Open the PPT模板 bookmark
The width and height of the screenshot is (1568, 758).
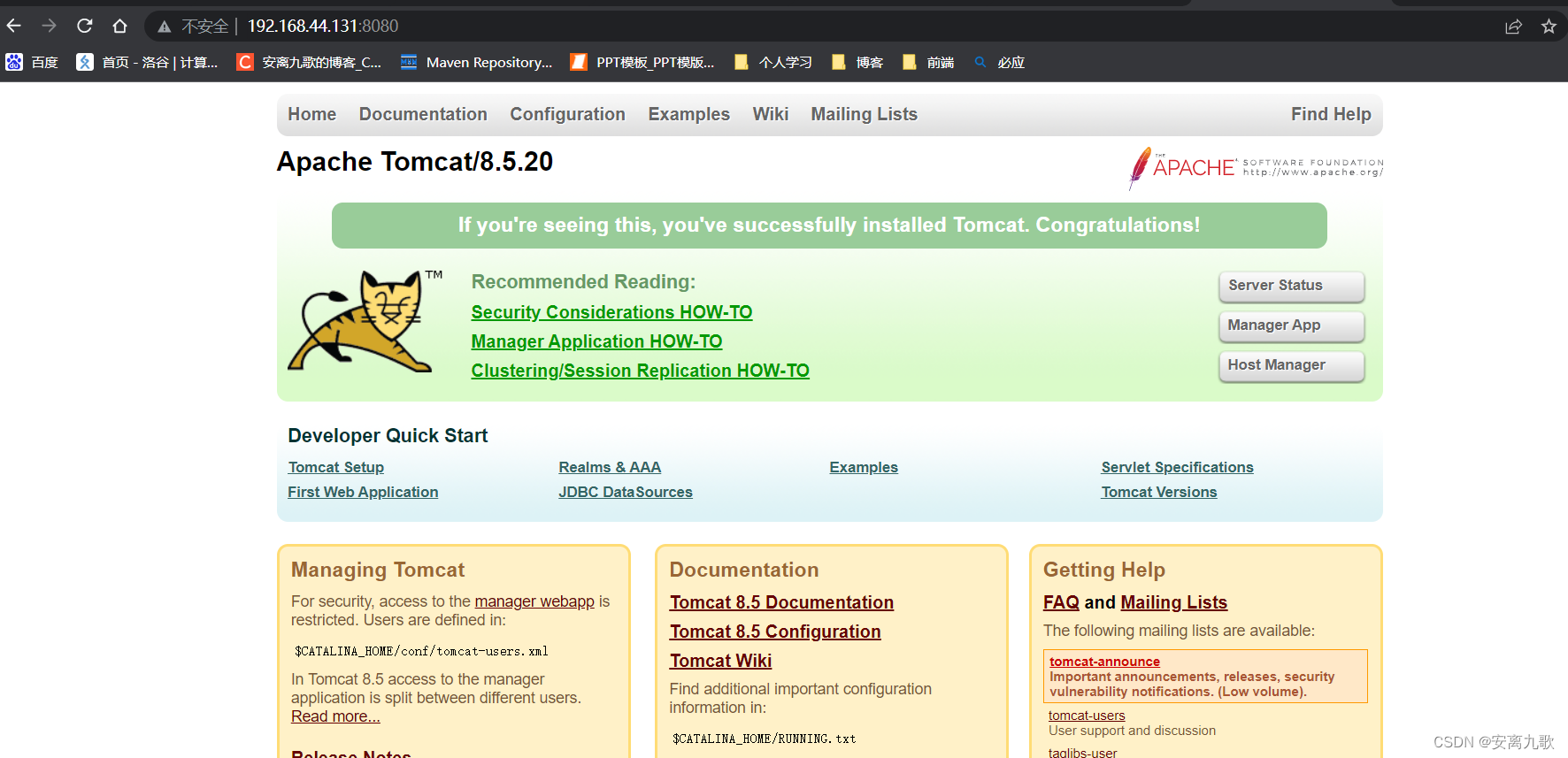(x=642, y=62)
